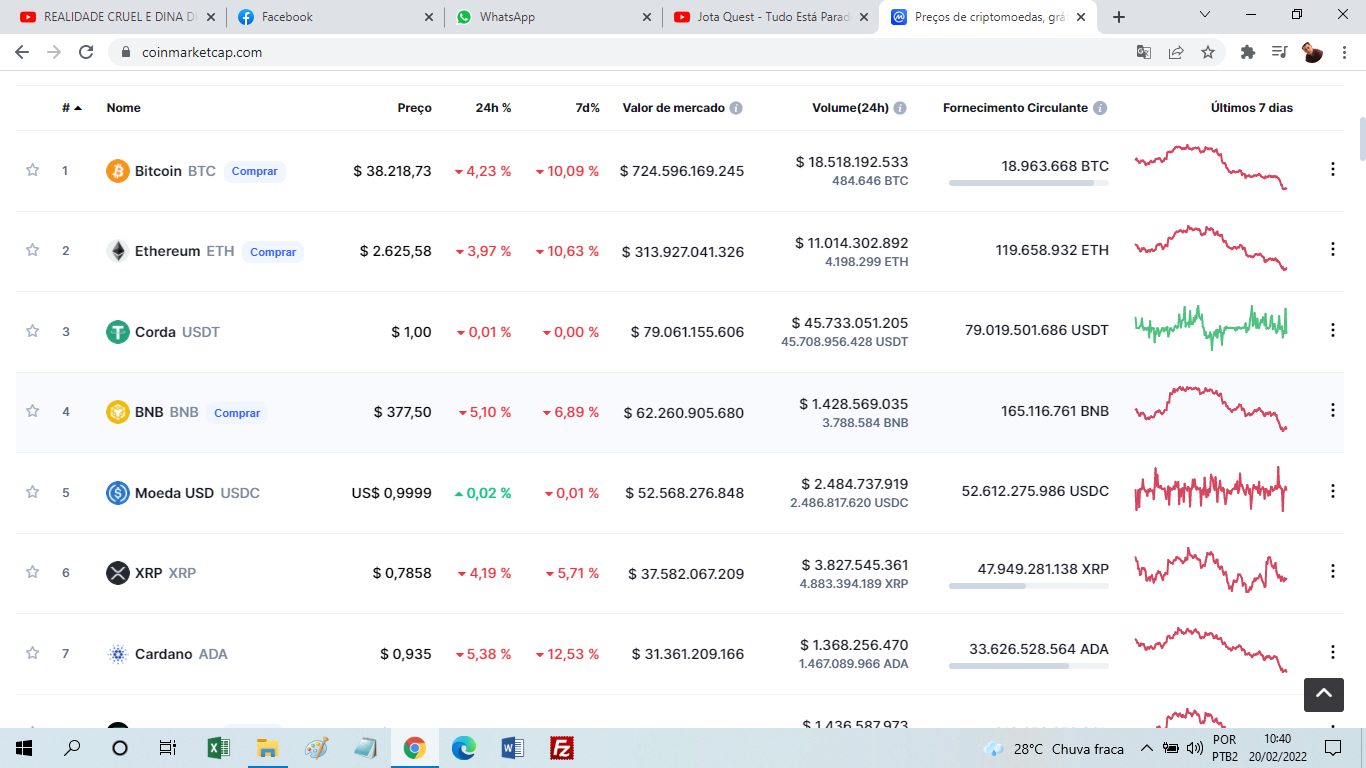Open the Cardano coin name link
1366x768 pixels.
coord(163,654)
